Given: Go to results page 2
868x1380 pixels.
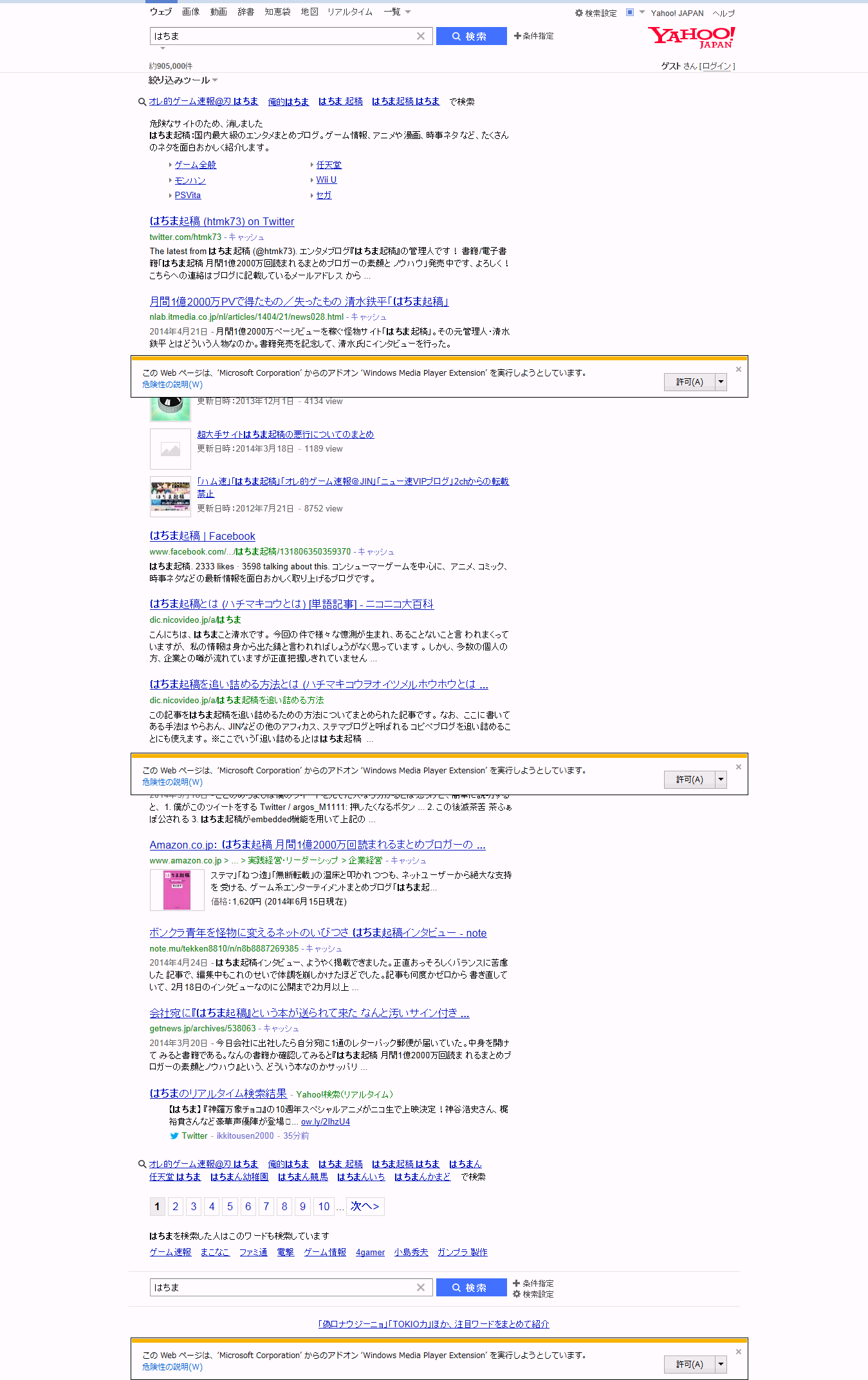Looking at the screenshot, I should coord(175,1206).
